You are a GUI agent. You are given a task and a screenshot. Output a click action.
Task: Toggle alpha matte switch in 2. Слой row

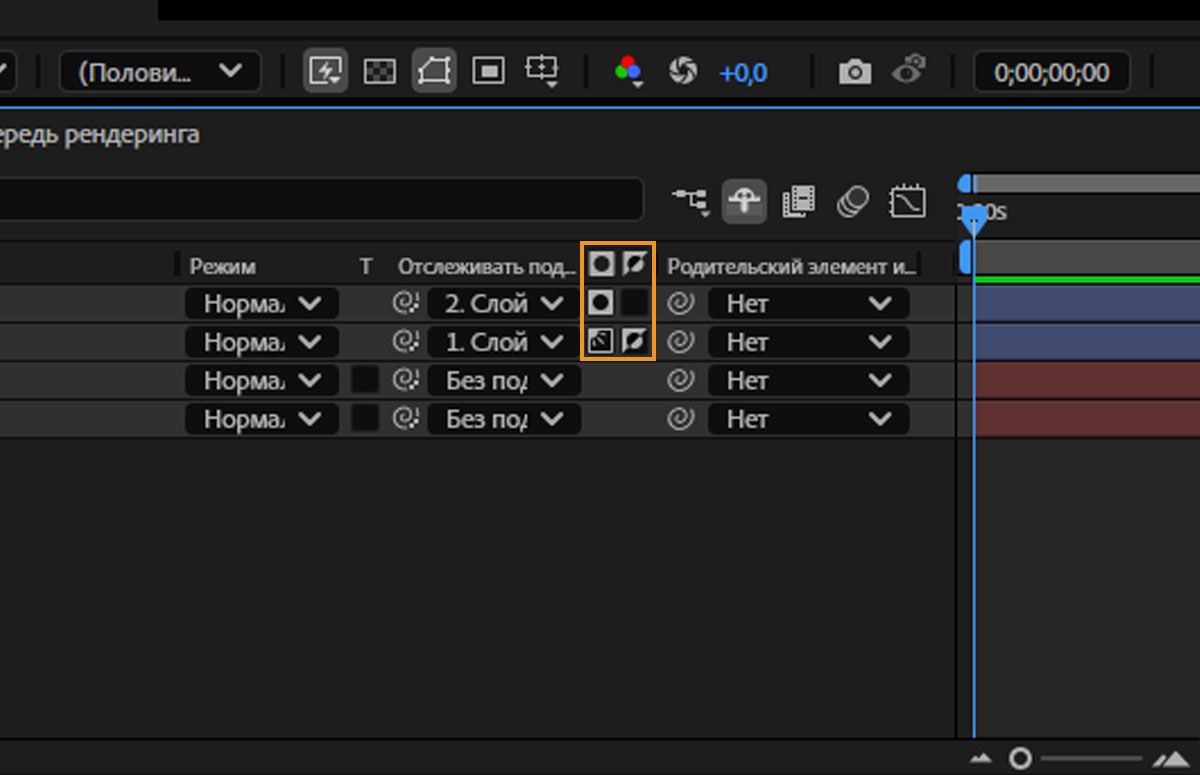601,302
